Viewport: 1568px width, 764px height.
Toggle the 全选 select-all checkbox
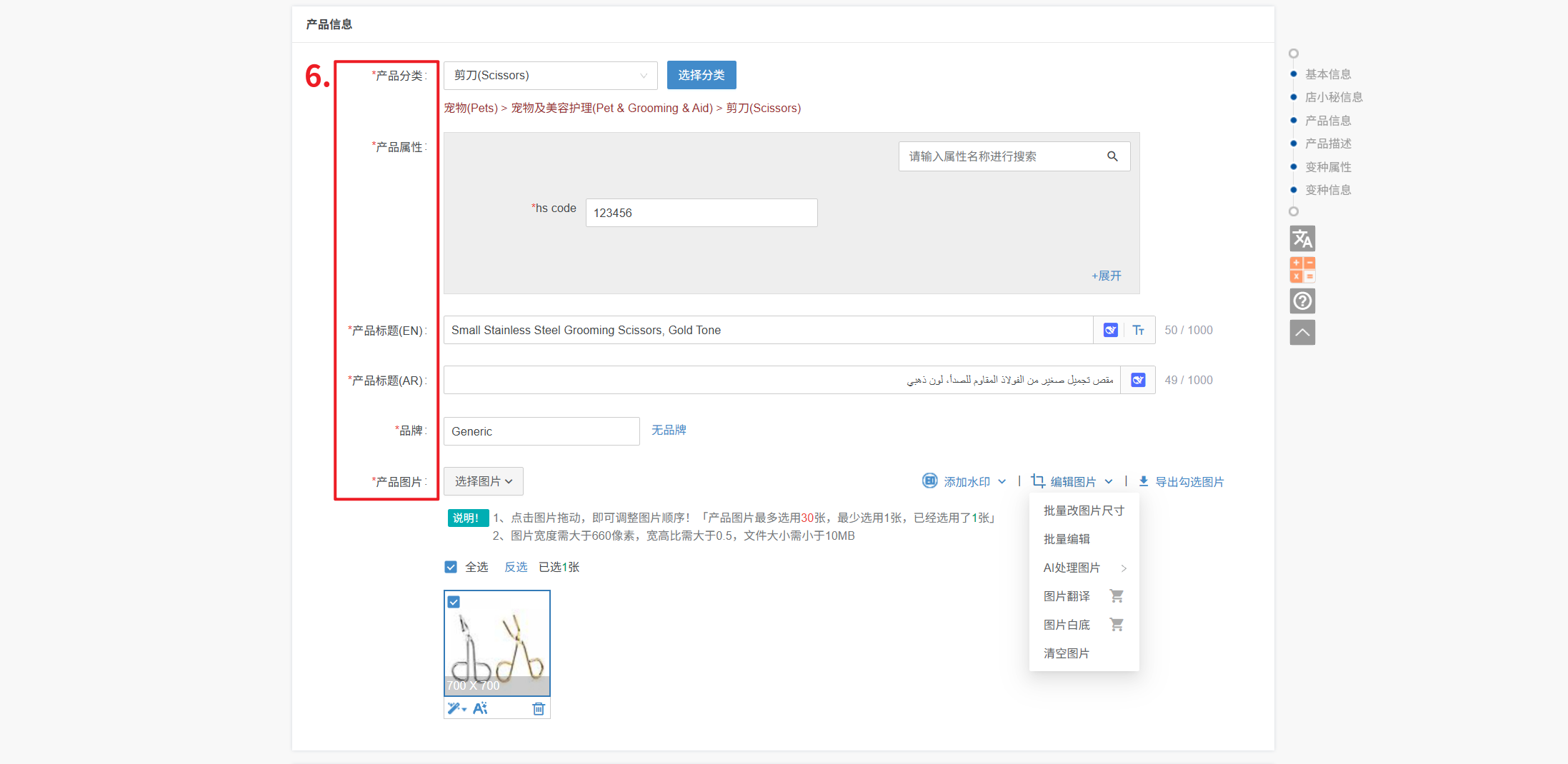click(x=451, y=567)
